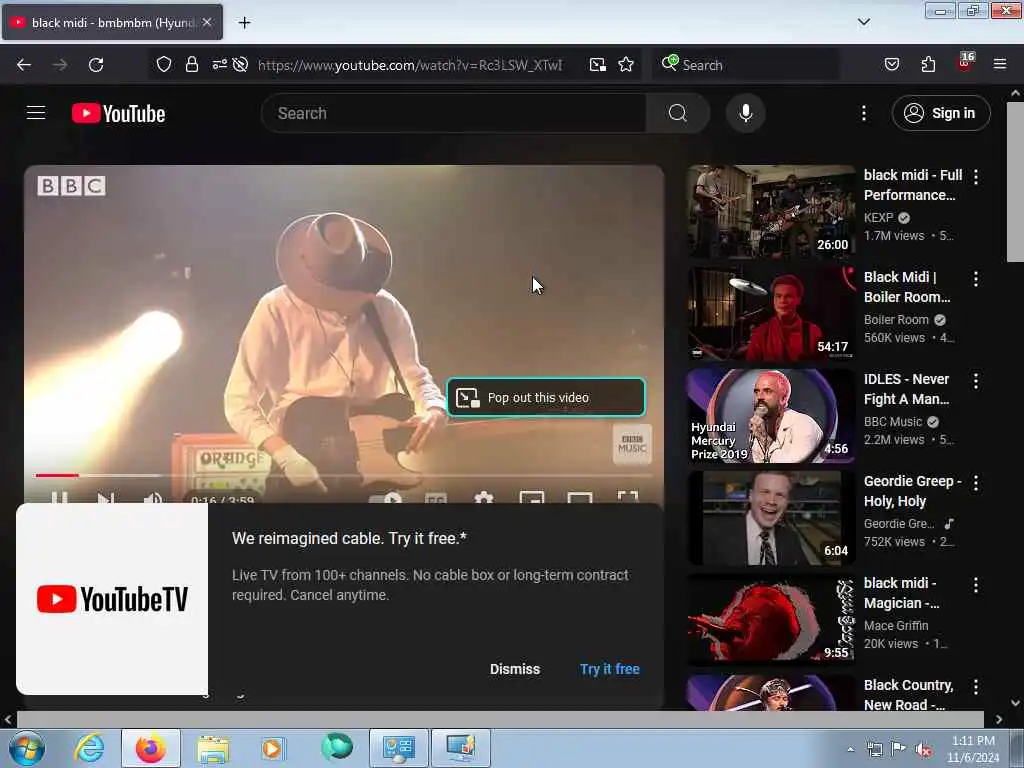The height and width of the screenshot is (768, 1024).
Task: Open site permissions icon in address bar
Action: click(219, 65)
